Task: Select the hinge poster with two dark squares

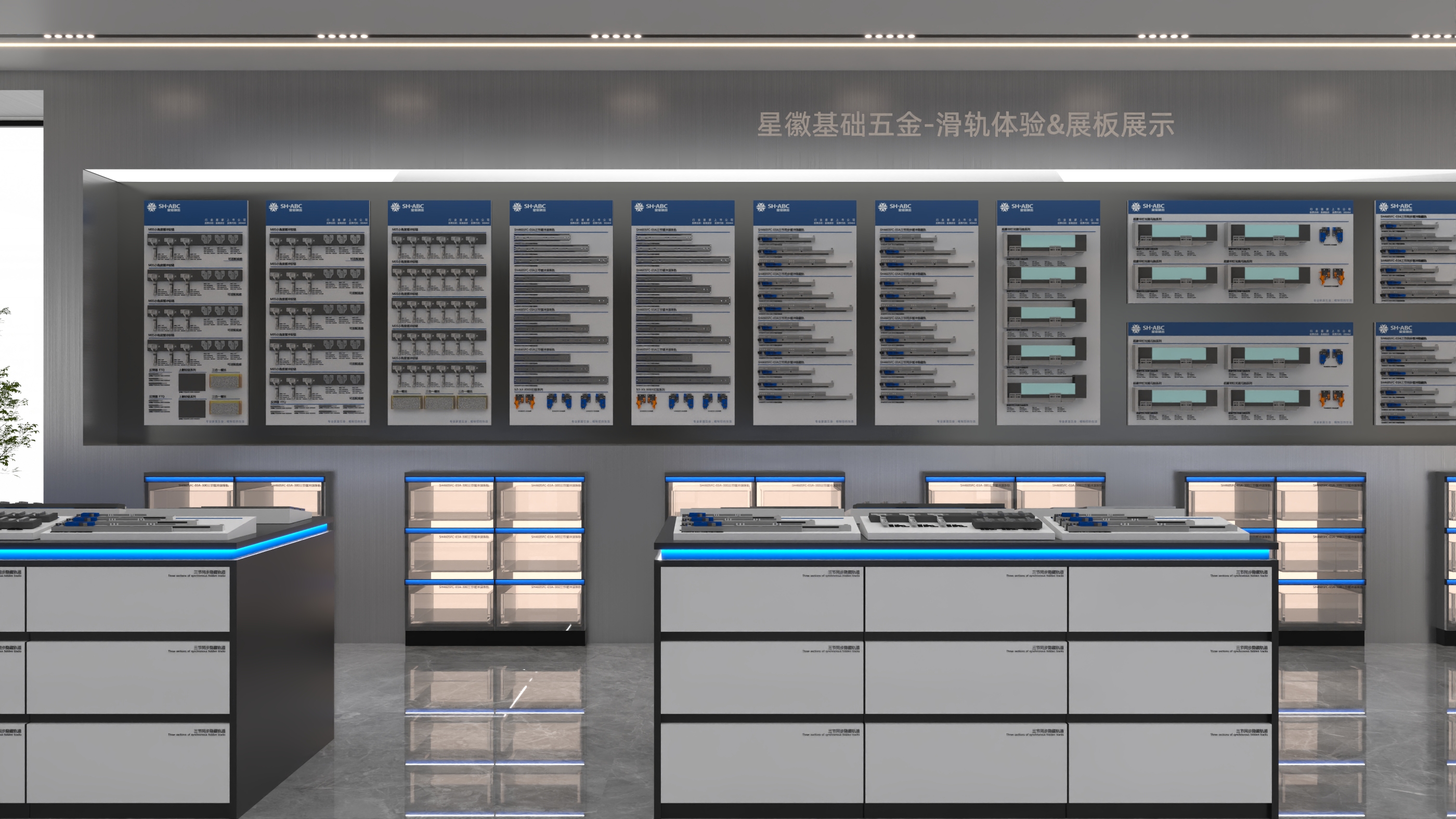Action: coord(196,313)
